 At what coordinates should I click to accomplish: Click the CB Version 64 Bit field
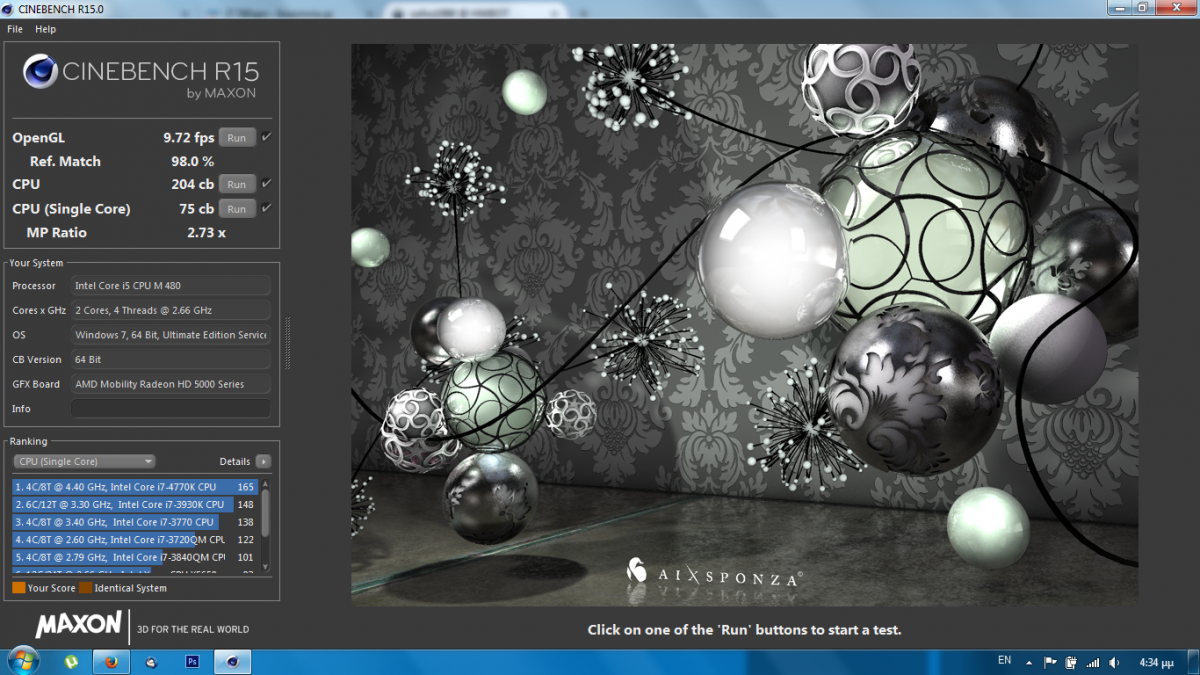[170, 359]
